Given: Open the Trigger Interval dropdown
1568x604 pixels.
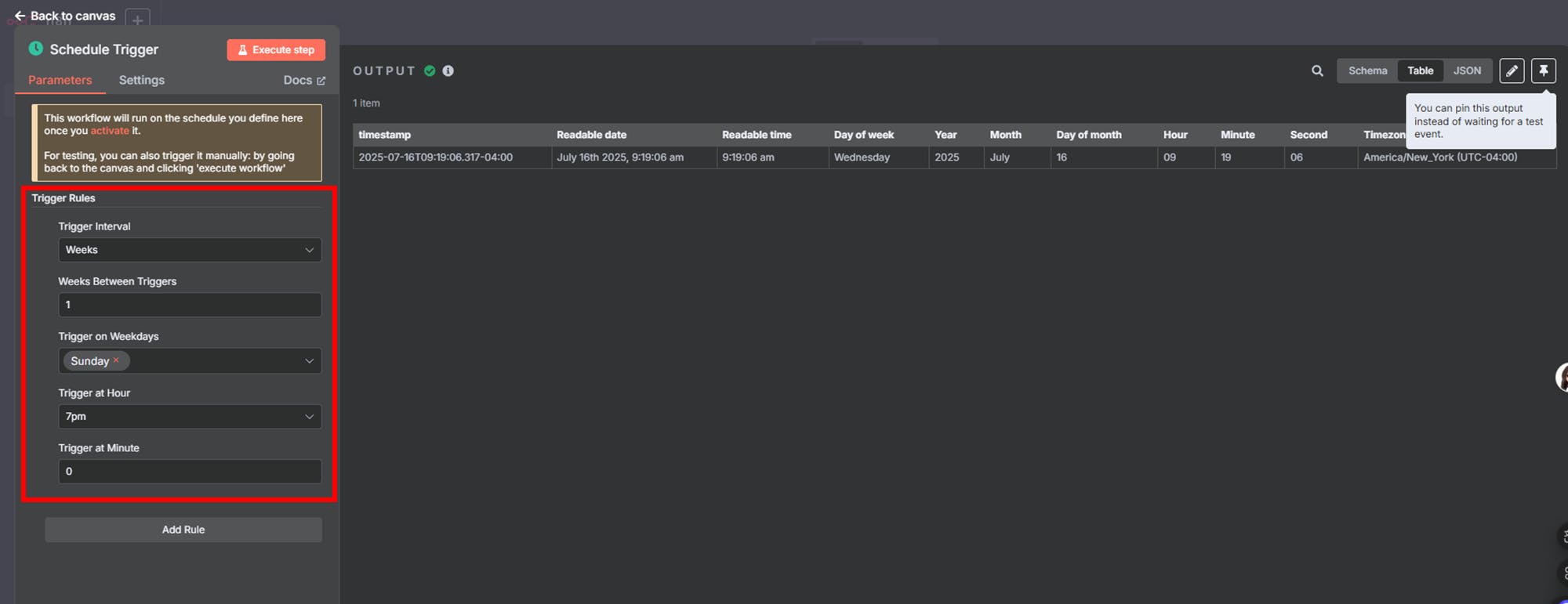Looking at the screenshot, I should coord(190,250).
